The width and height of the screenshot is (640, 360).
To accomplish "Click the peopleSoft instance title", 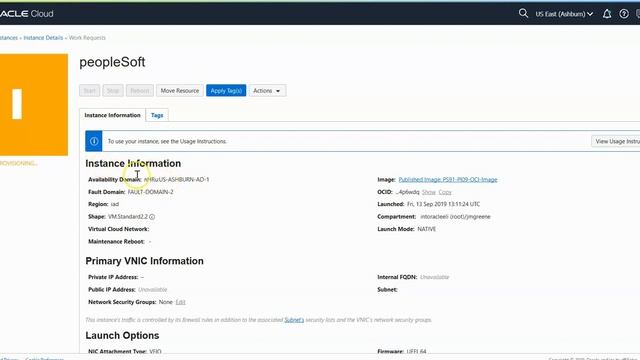I will [x=112, y=62].
